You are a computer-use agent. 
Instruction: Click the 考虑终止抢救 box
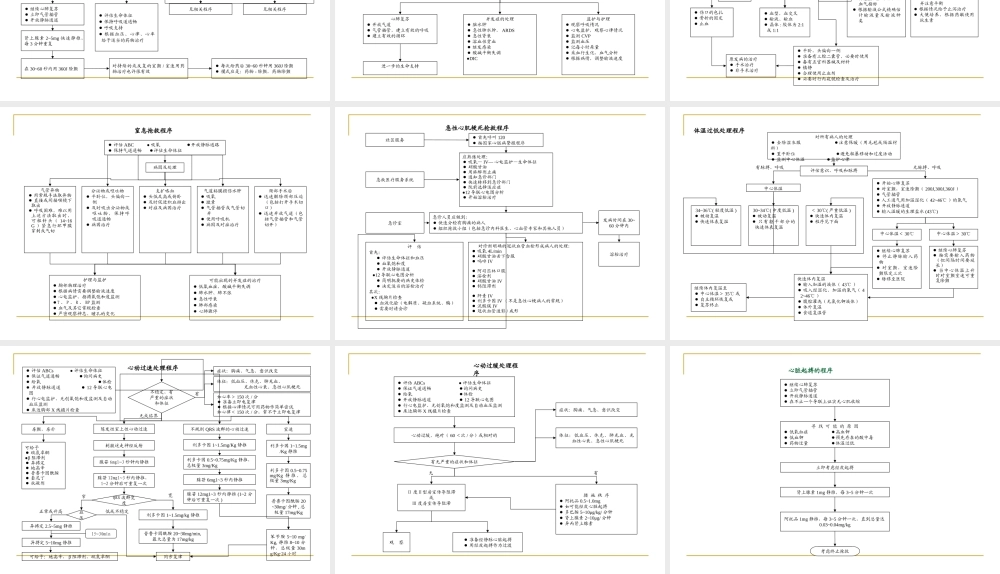(x=835, y=551)
